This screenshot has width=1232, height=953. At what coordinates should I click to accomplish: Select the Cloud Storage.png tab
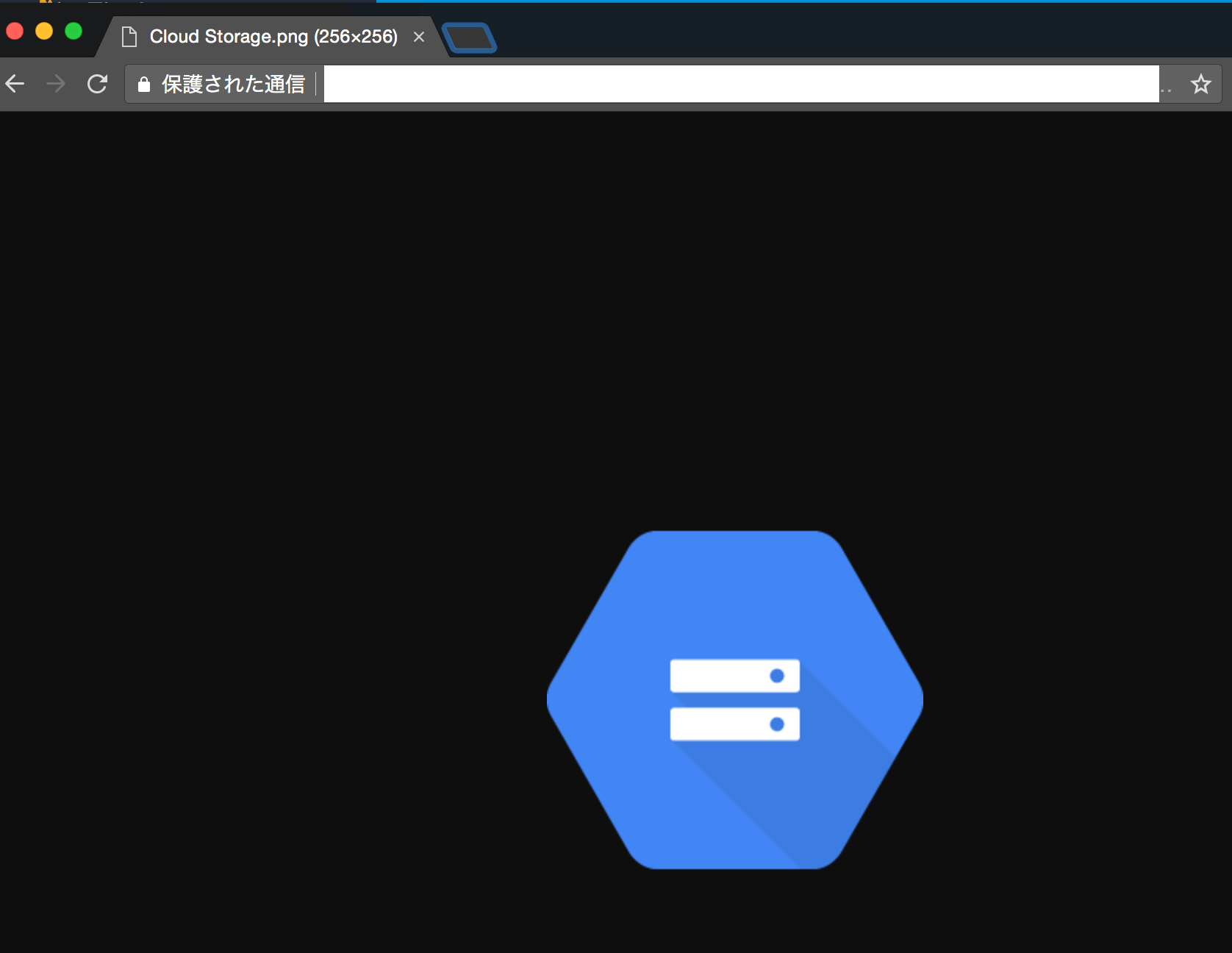(273, 37)
